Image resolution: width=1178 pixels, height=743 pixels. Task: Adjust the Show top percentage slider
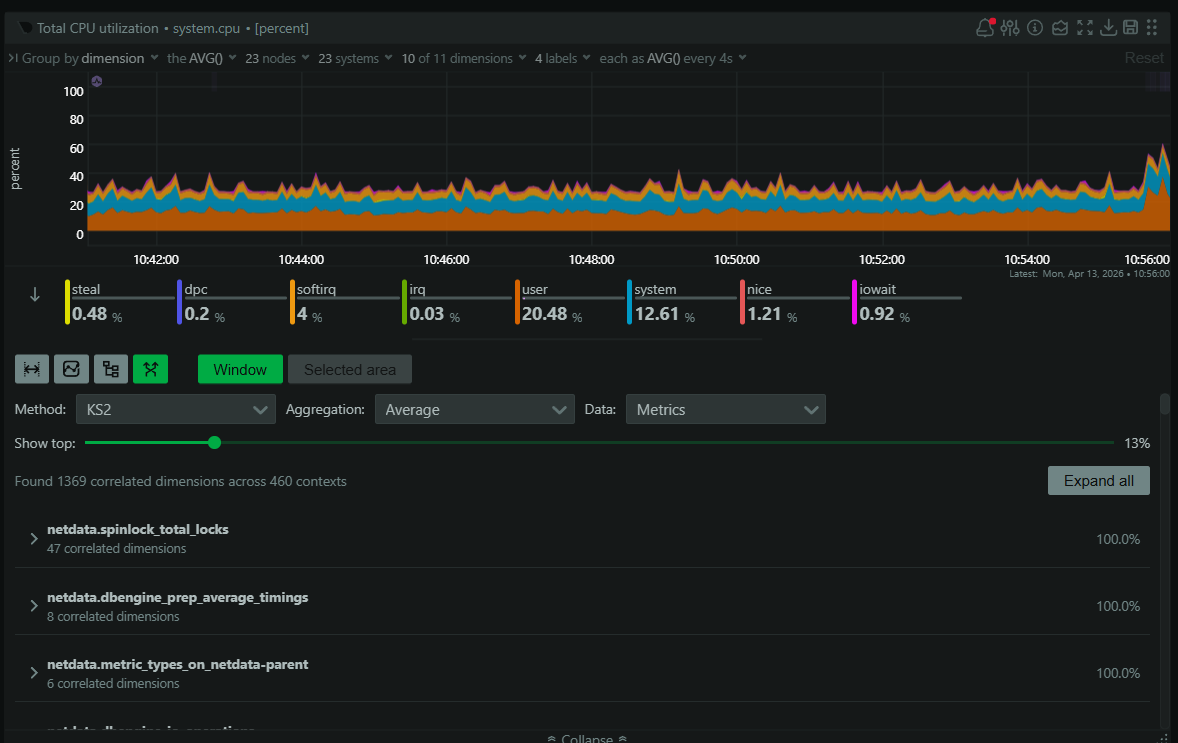[214, 442]
